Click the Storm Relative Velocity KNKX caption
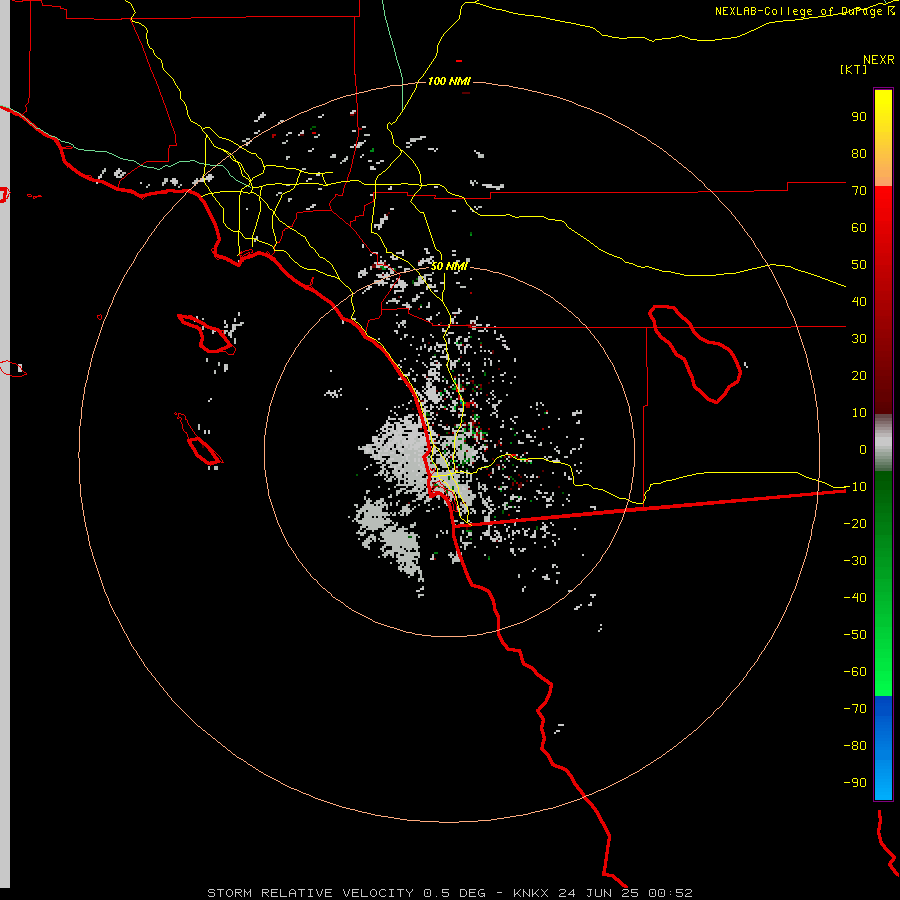 (450, 893)
